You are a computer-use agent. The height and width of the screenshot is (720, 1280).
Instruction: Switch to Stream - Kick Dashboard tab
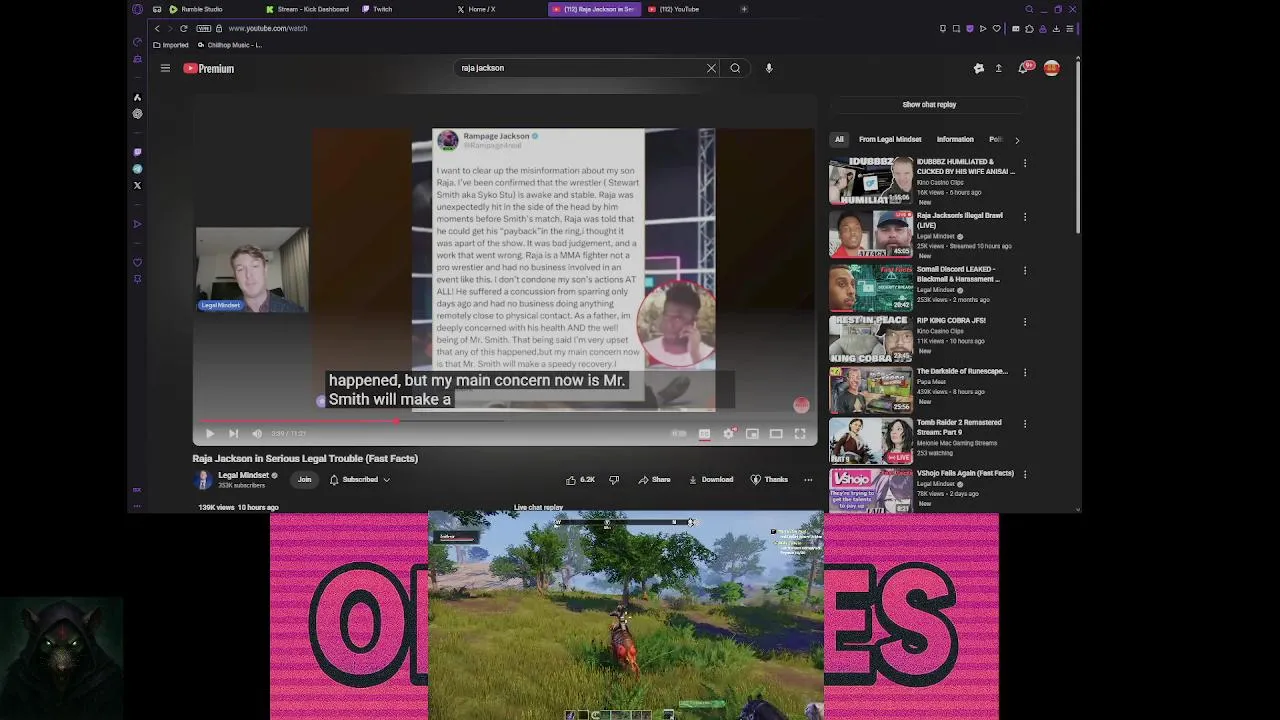(x=308, y=9)
